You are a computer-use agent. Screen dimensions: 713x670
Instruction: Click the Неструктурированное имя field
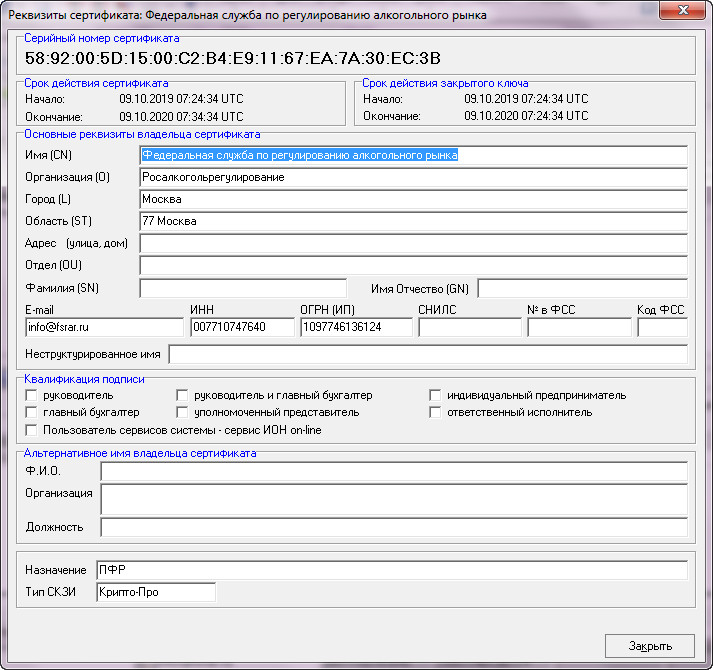(x=428, y=354)
